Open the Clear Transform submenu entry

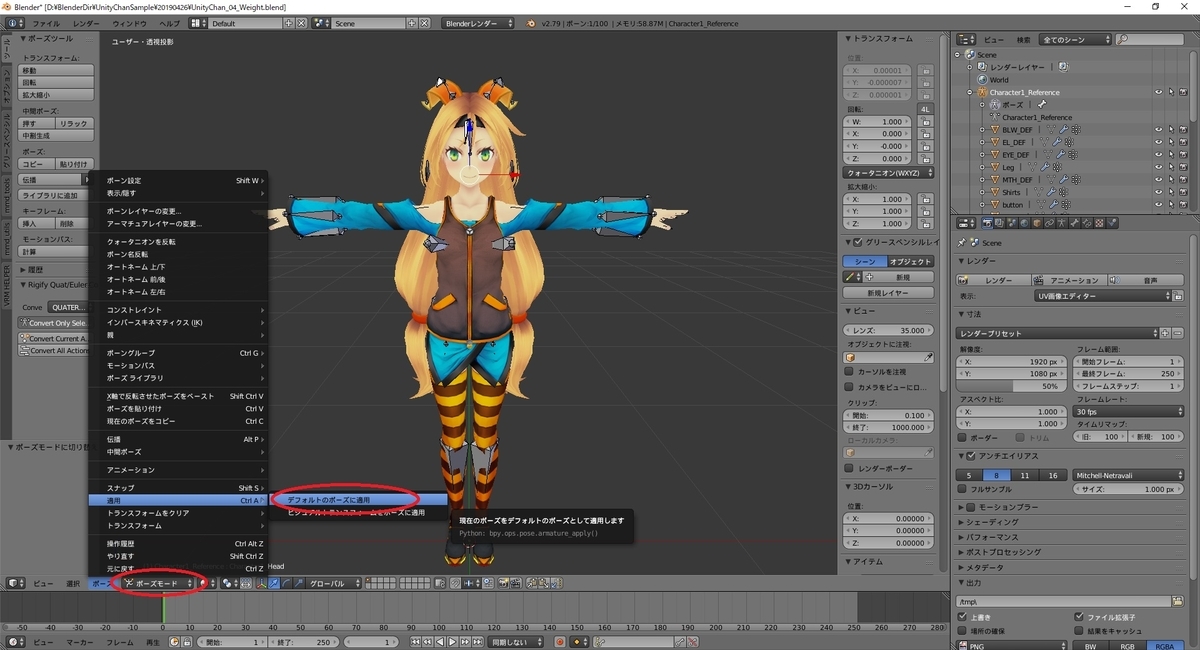click(x=178, y=512)
